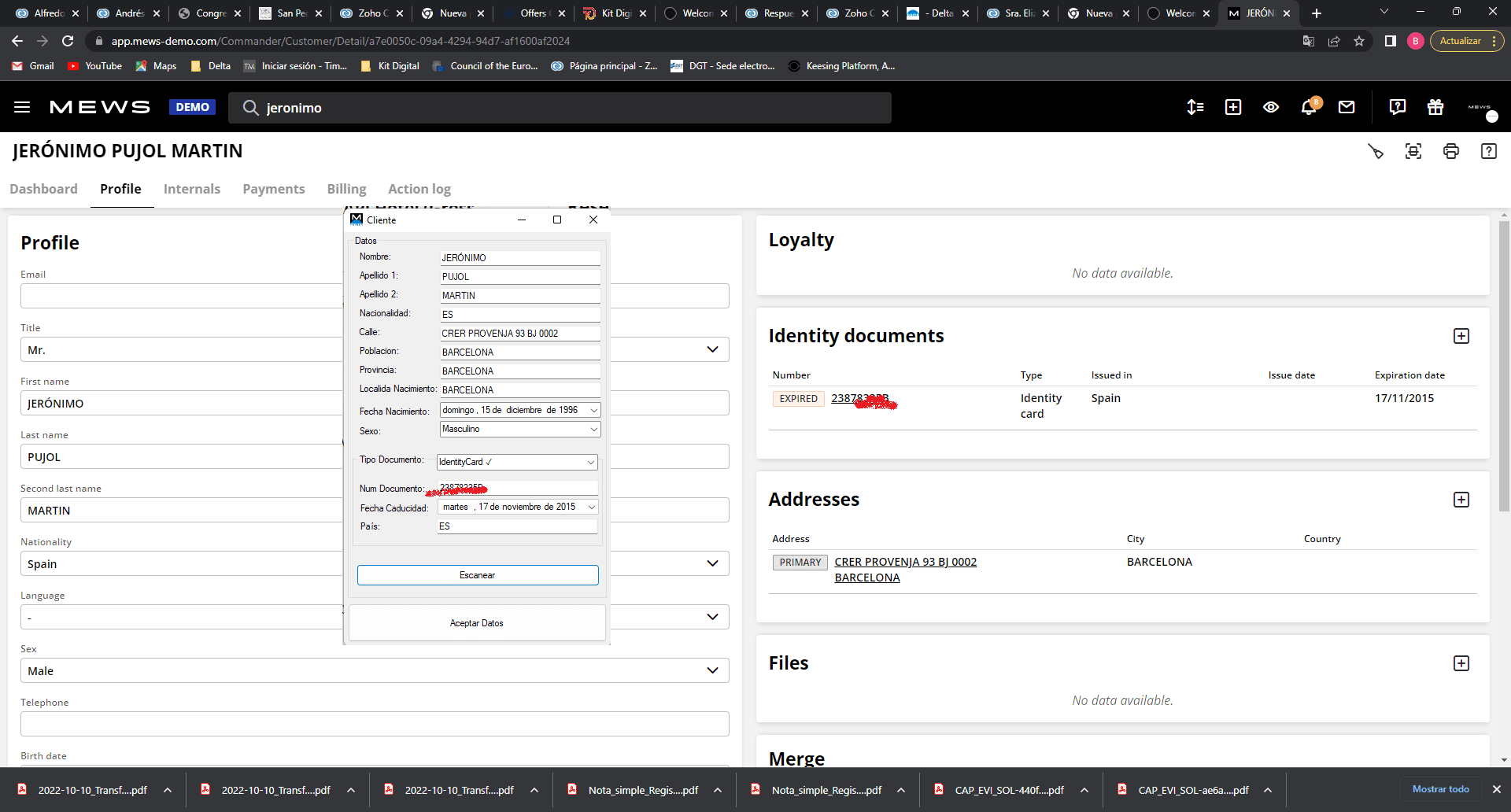Screen dimensions: 1511x812
Task: Switch to the Billing tab
Action: (x=346, y=189)
